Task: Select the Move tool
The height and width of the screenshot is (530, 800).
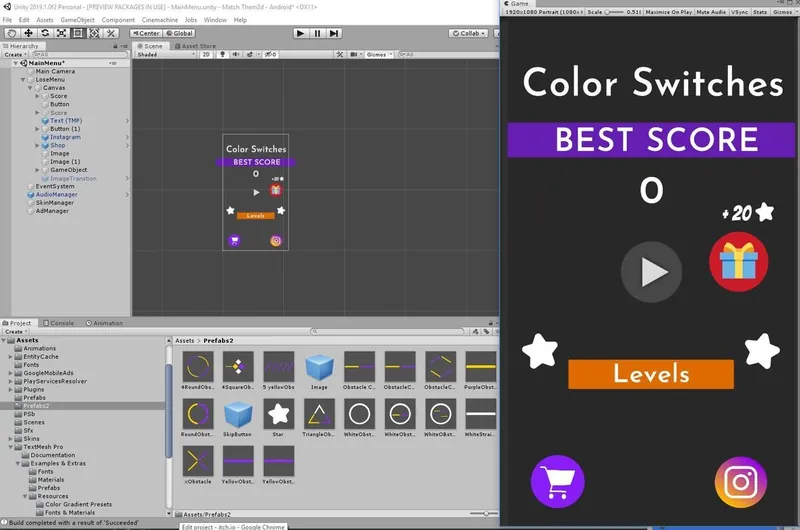Action: (x=29, y=33)
